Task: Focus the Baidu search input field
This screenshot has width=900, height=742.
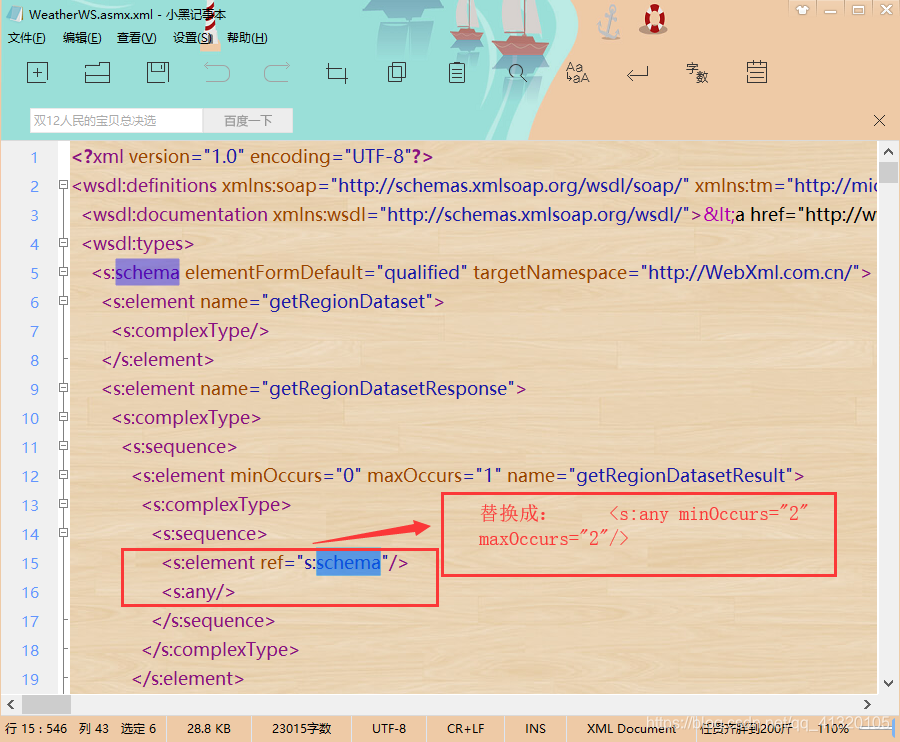Action: tap(117, 121)
